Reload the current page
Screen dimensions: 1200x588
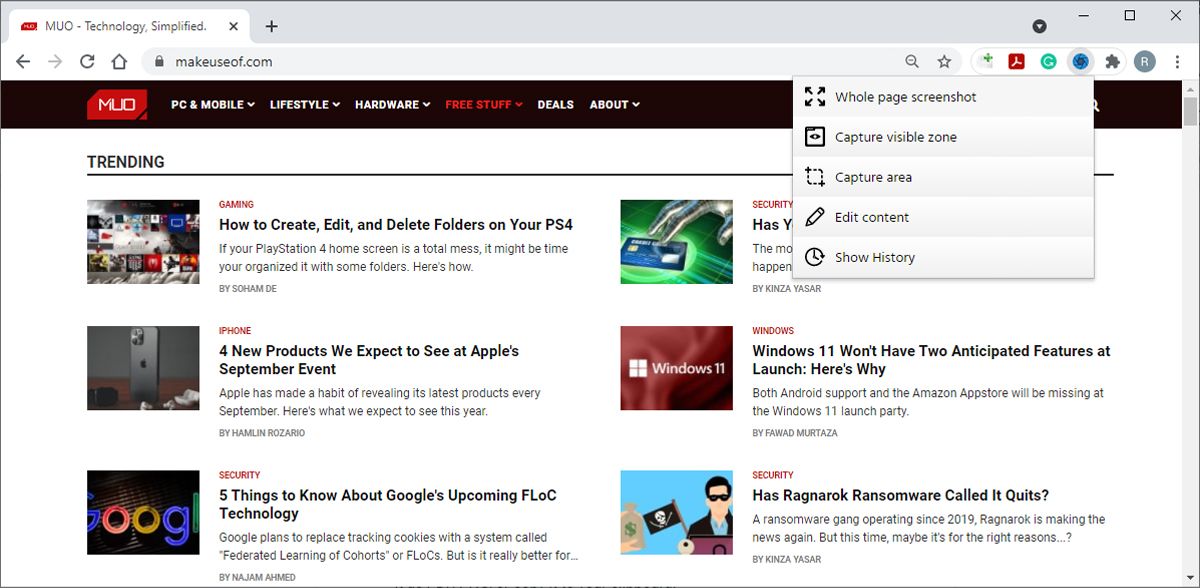[87, 62]
